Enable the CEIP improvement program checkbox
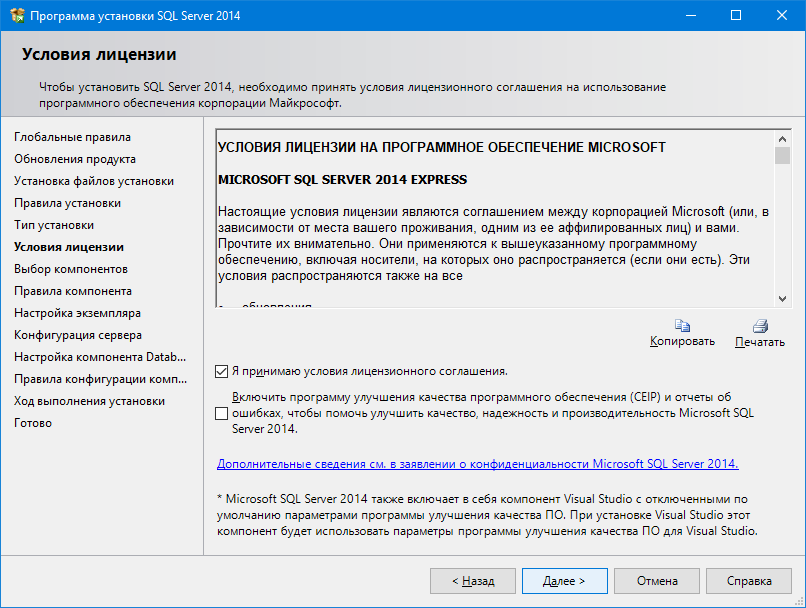Screen dimensions: 806x608 [221, 412]
